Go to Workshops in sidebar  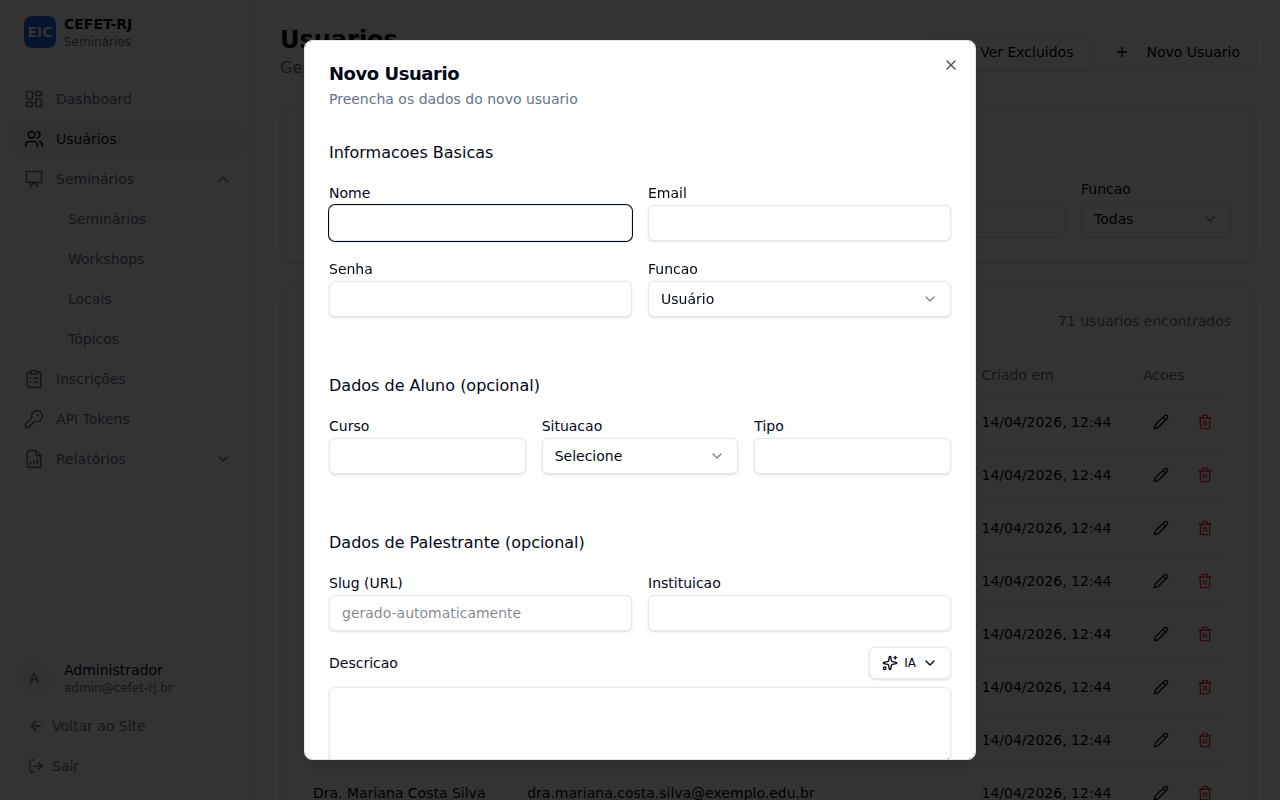106,259
